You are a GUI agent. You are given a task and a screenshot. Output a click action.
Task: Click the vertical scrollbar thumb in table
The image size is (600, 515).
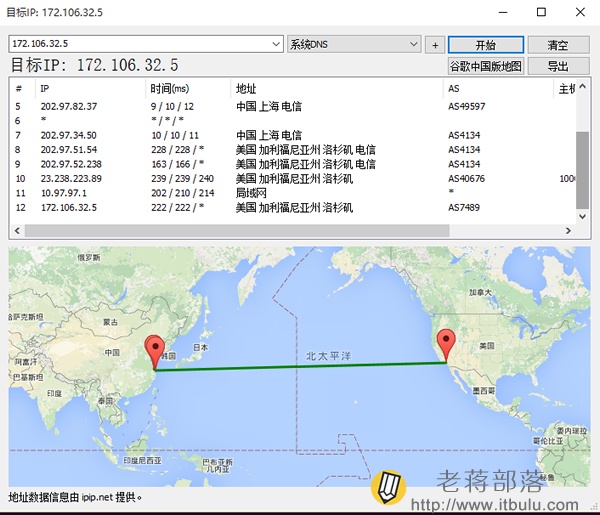582,170
